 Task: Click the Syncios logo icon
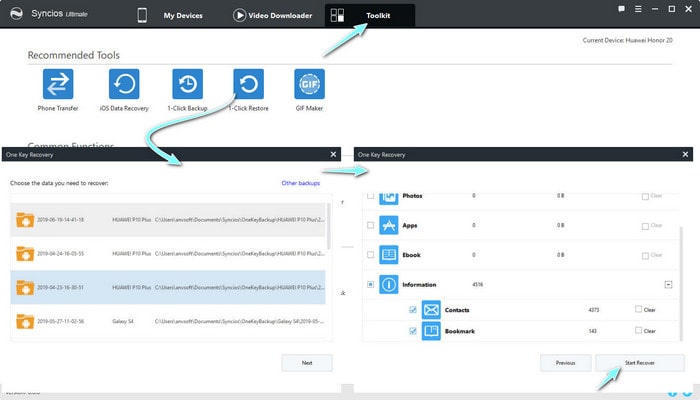point(17,14)
